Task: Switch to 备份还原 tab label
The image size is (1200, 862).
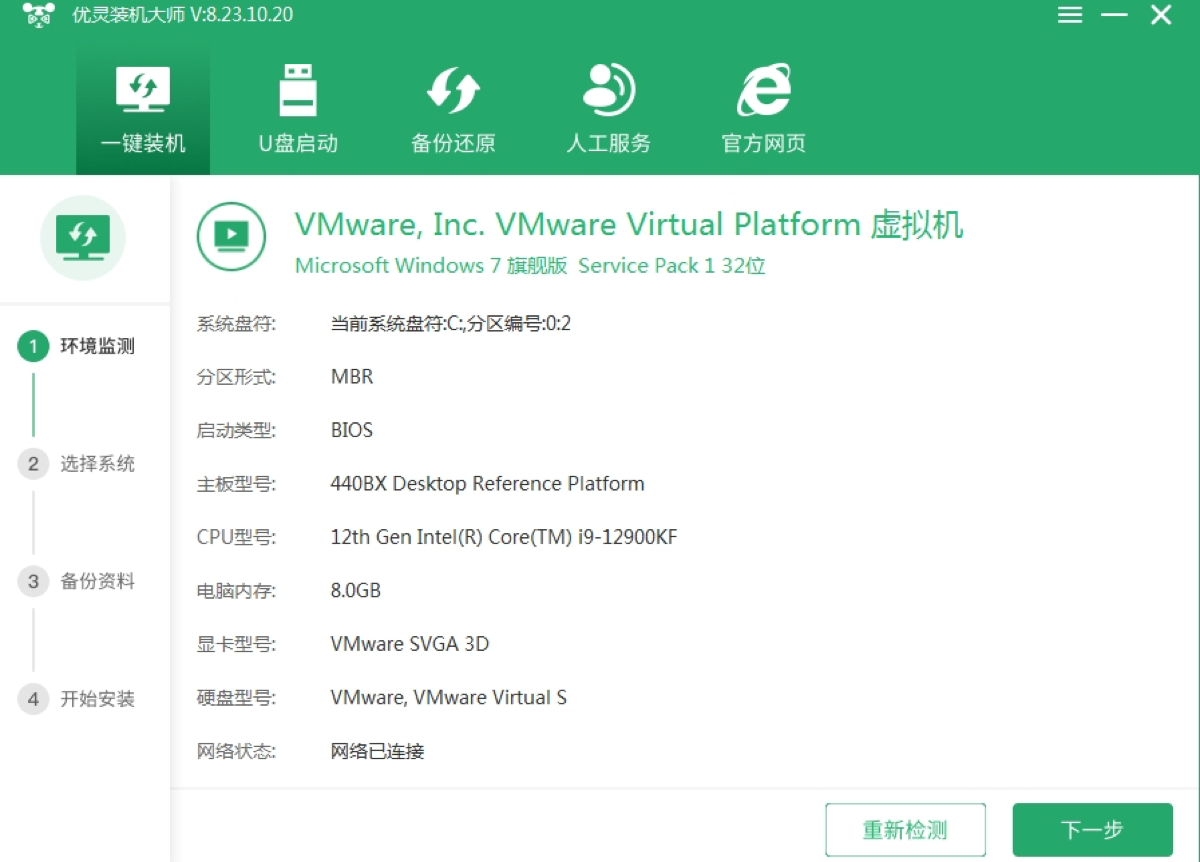Action: coord(453,143)
